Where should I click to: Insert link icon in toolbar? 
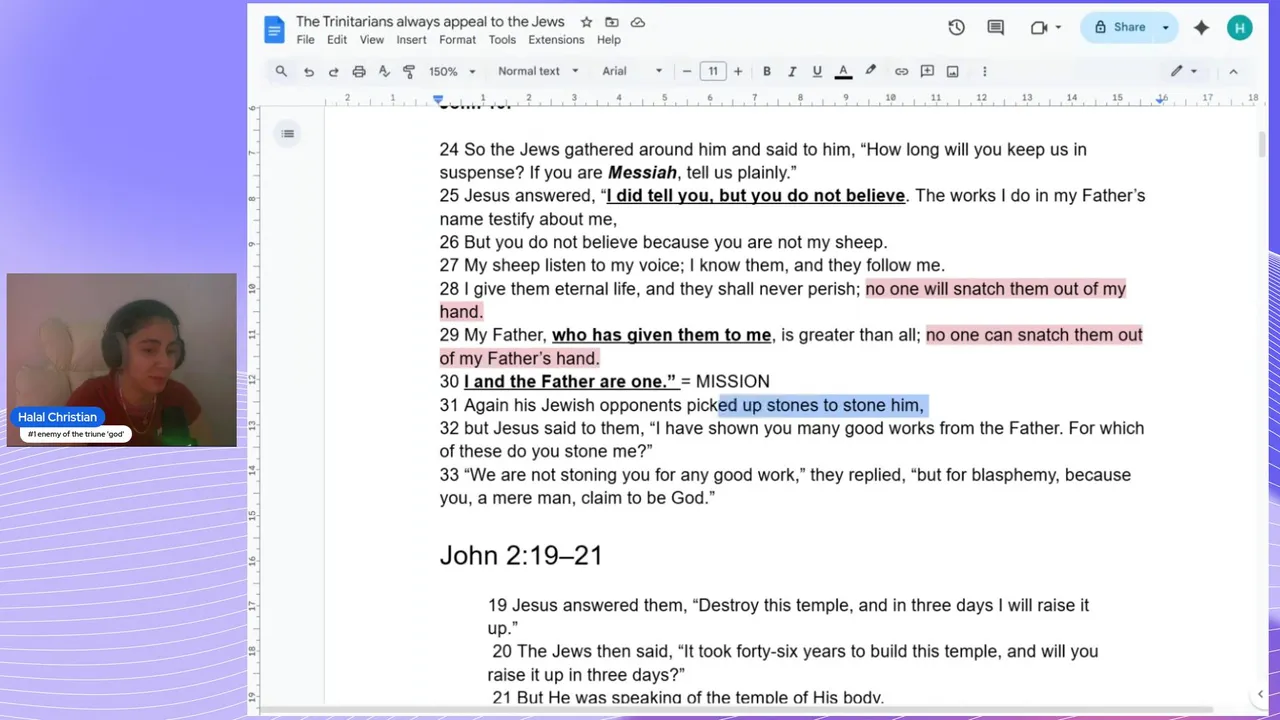(901, 71)
